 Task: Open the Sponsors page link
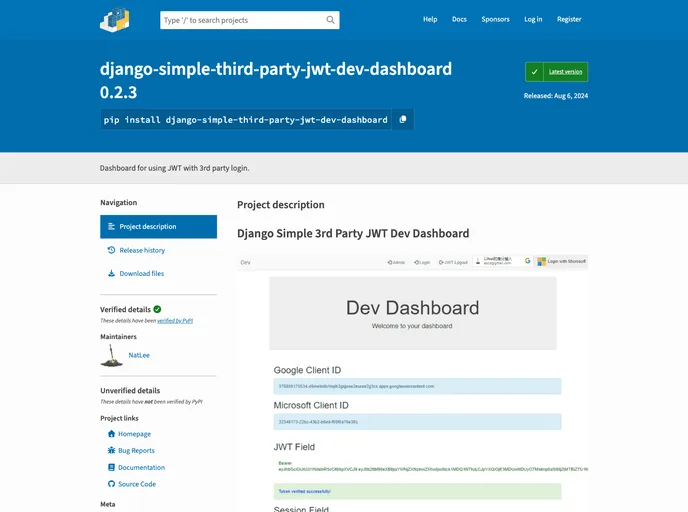(495, 19)
